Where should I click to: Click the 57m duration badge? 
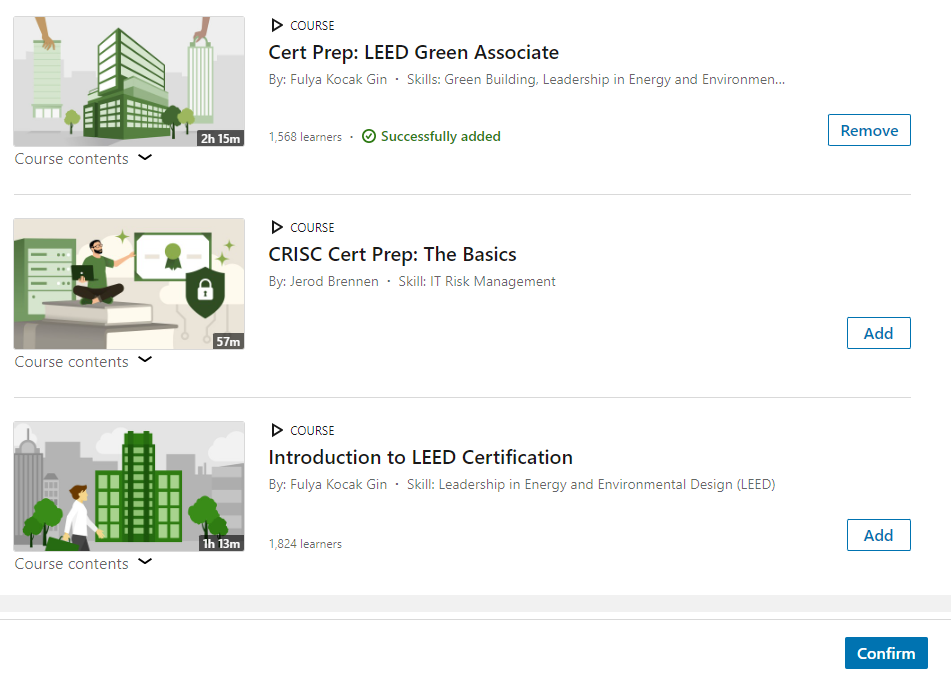click(x=228, y=341)
